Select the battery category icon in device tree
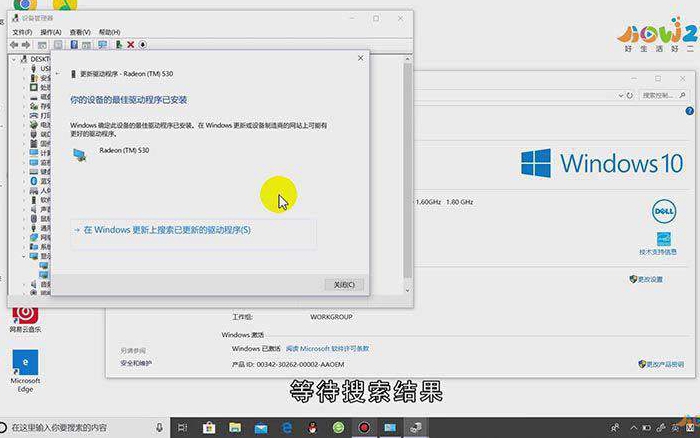Image resolution: width=700 pixels, height=438 pixels. (34, 125)
